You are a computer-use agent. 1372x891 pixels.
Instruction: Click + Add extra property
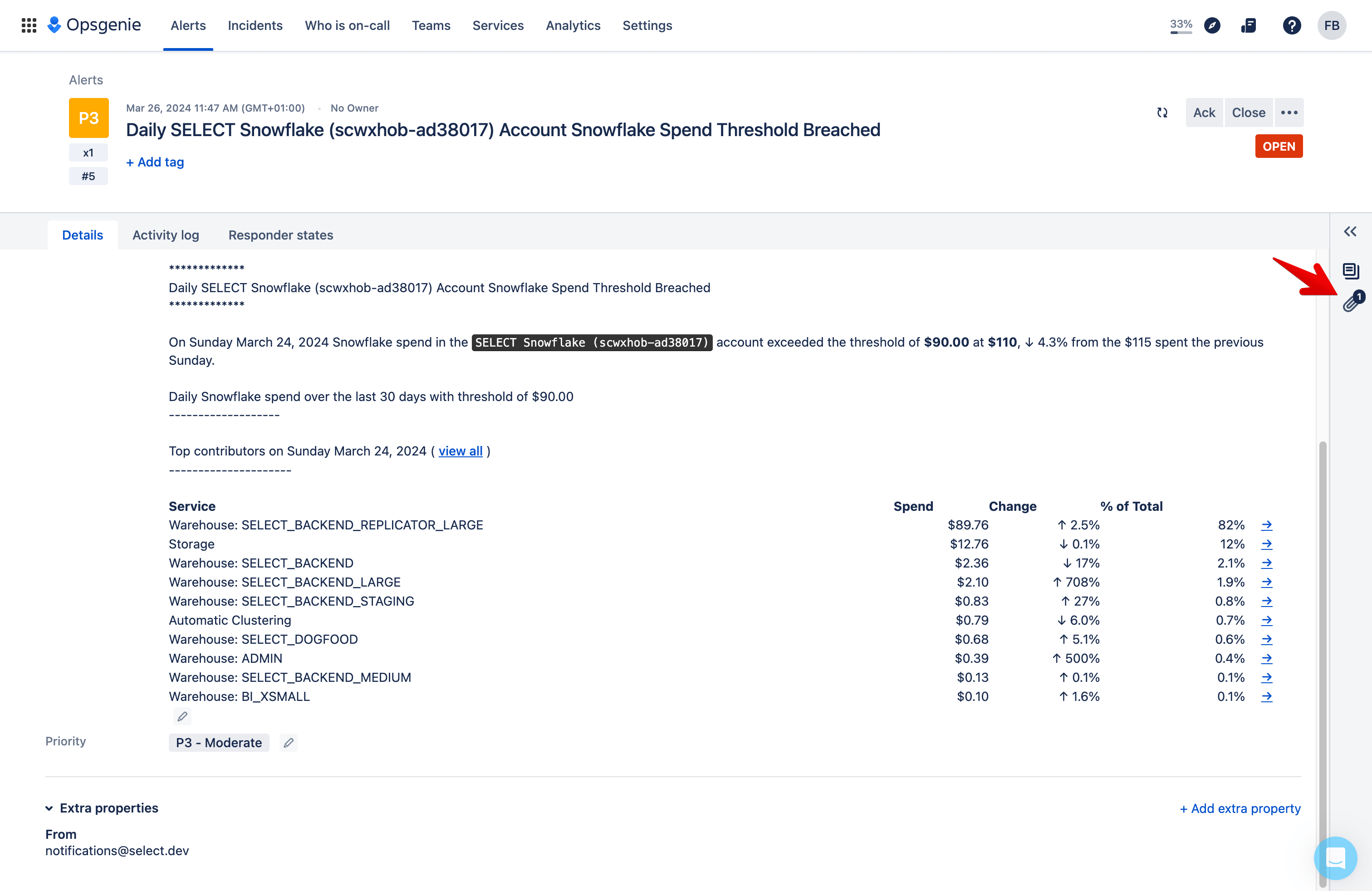tap(1240, 808)
